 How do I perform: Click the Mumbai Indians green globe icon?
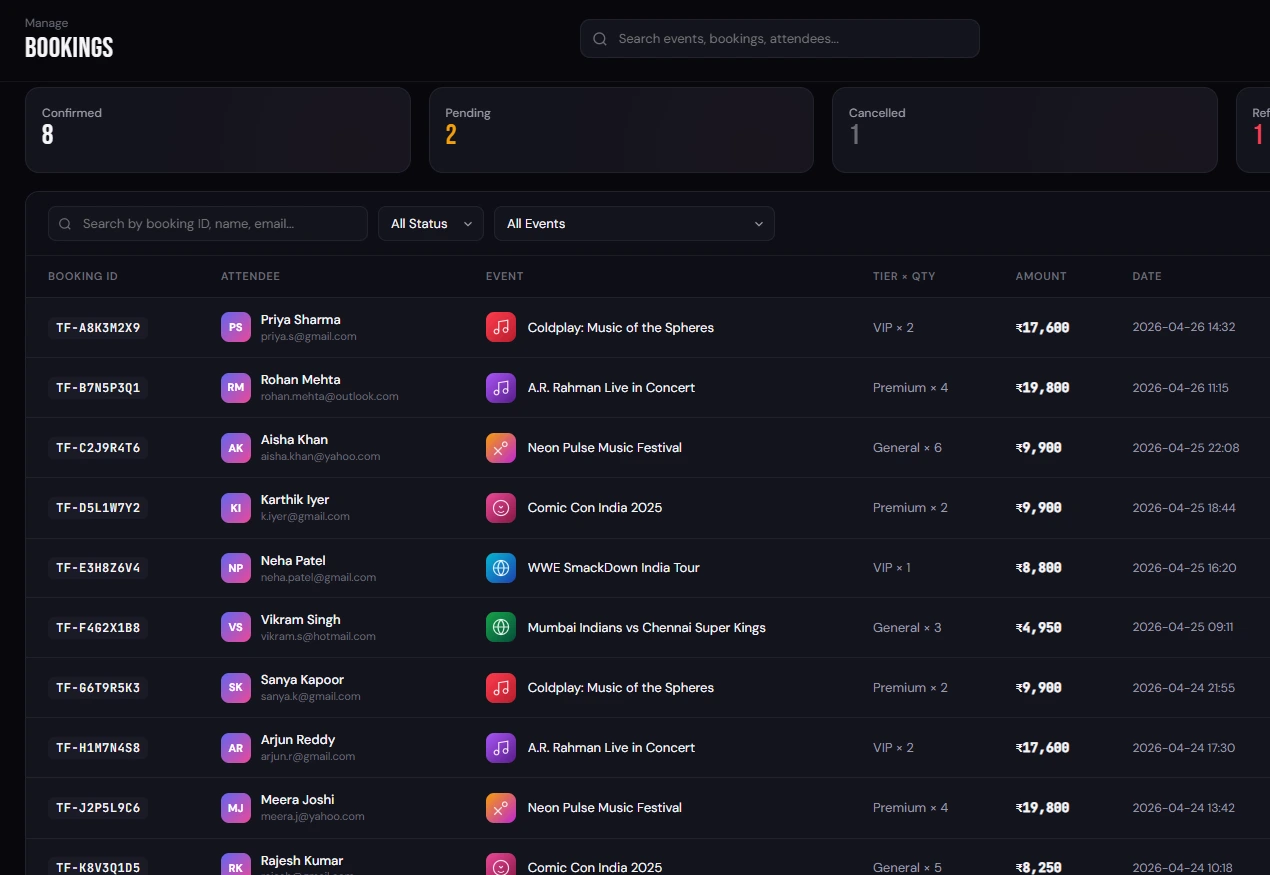[x=501, y=627]
